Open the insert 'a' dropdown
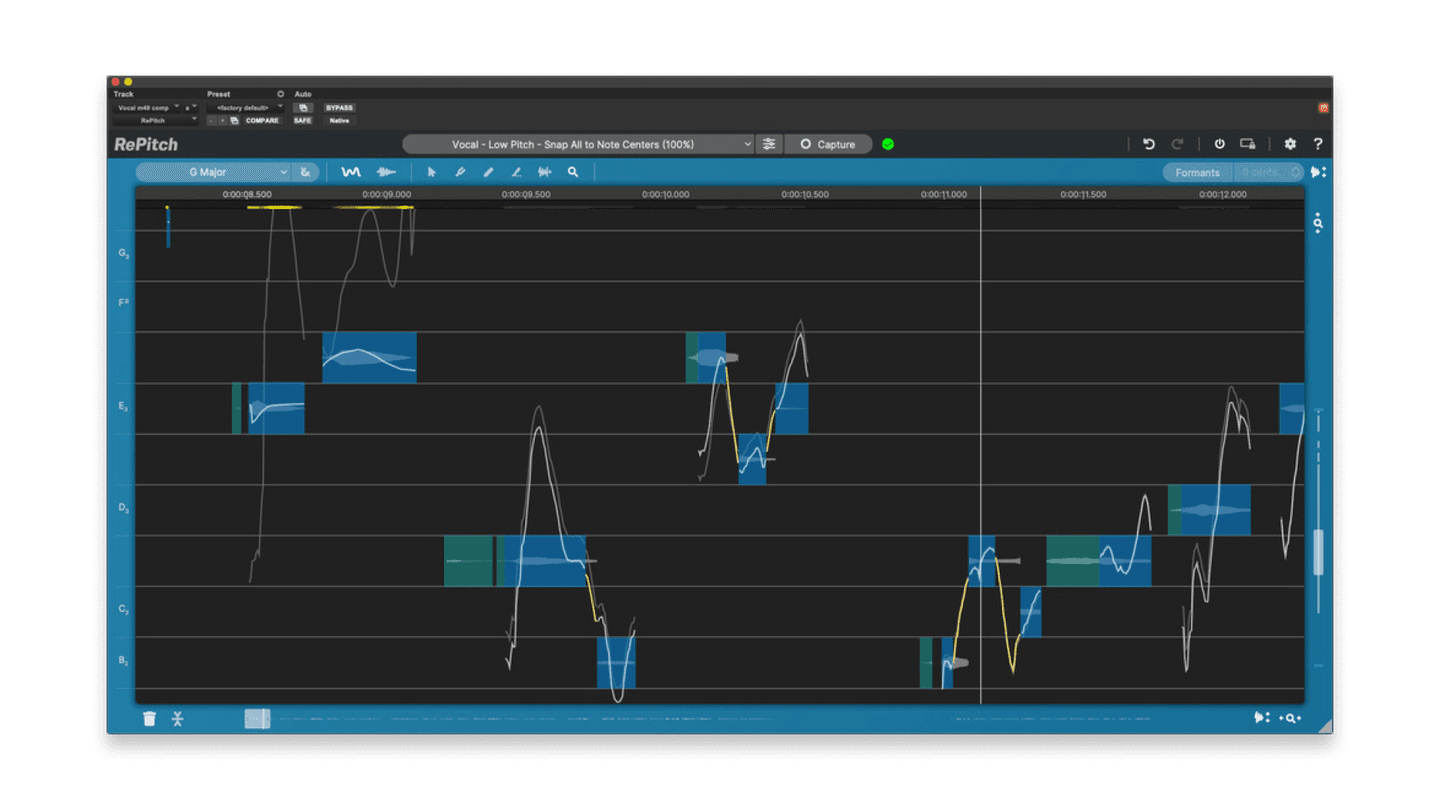 pyautogui.click(x=191, y=107)
